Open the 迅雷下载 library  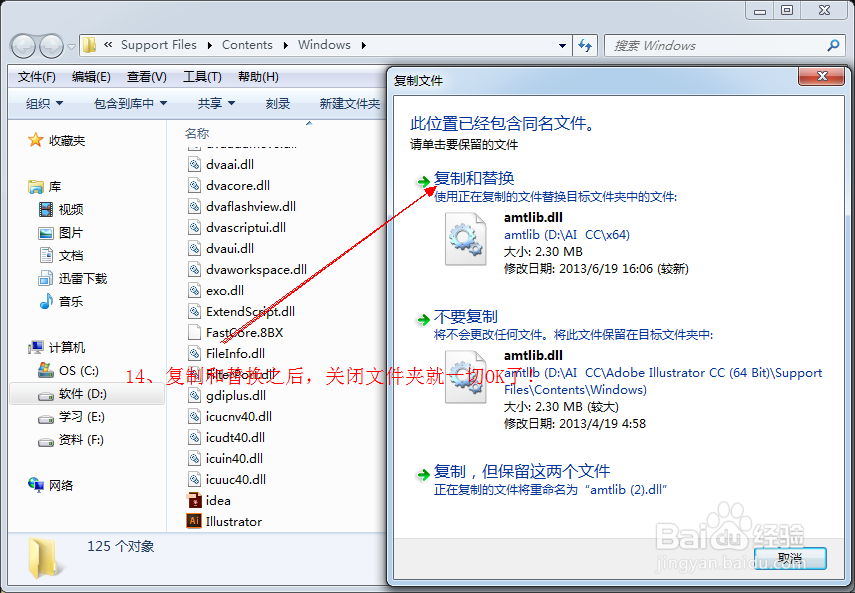[x=73, y=279]
